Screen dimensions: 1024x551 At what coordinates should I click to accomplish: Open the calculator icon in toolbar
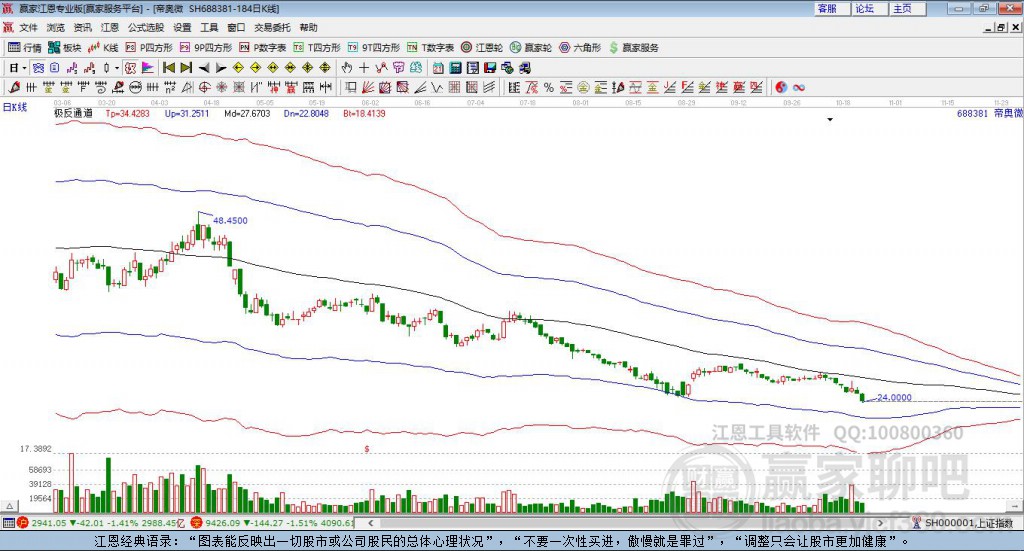tap(455, 68)
